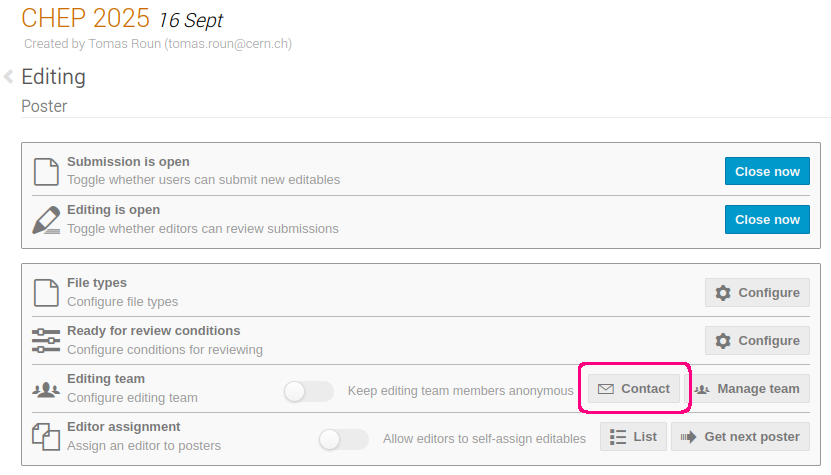Open Manage team for editing team

[x=747, y=389]
